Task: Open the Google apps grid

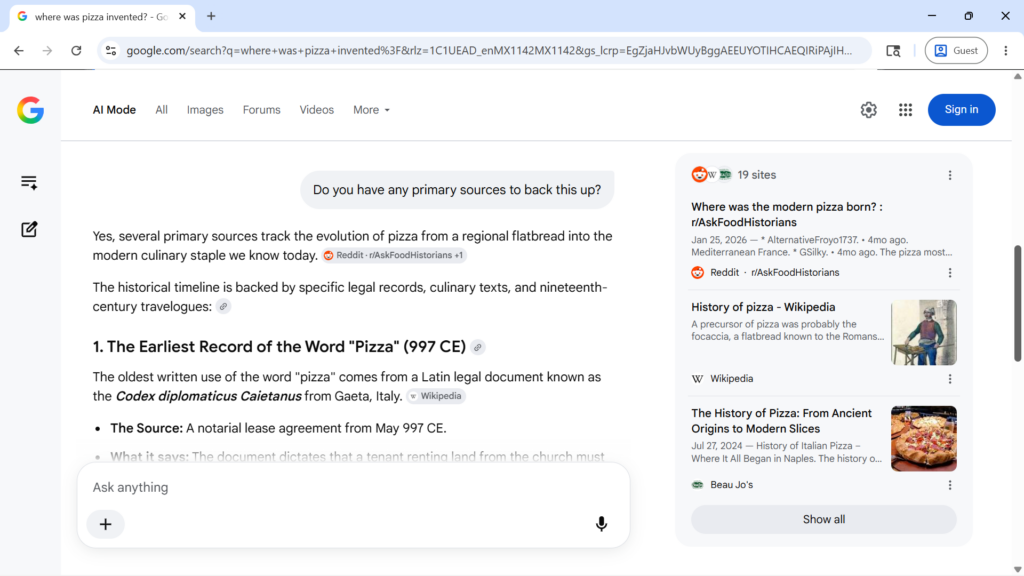Action: pos(905,110)
